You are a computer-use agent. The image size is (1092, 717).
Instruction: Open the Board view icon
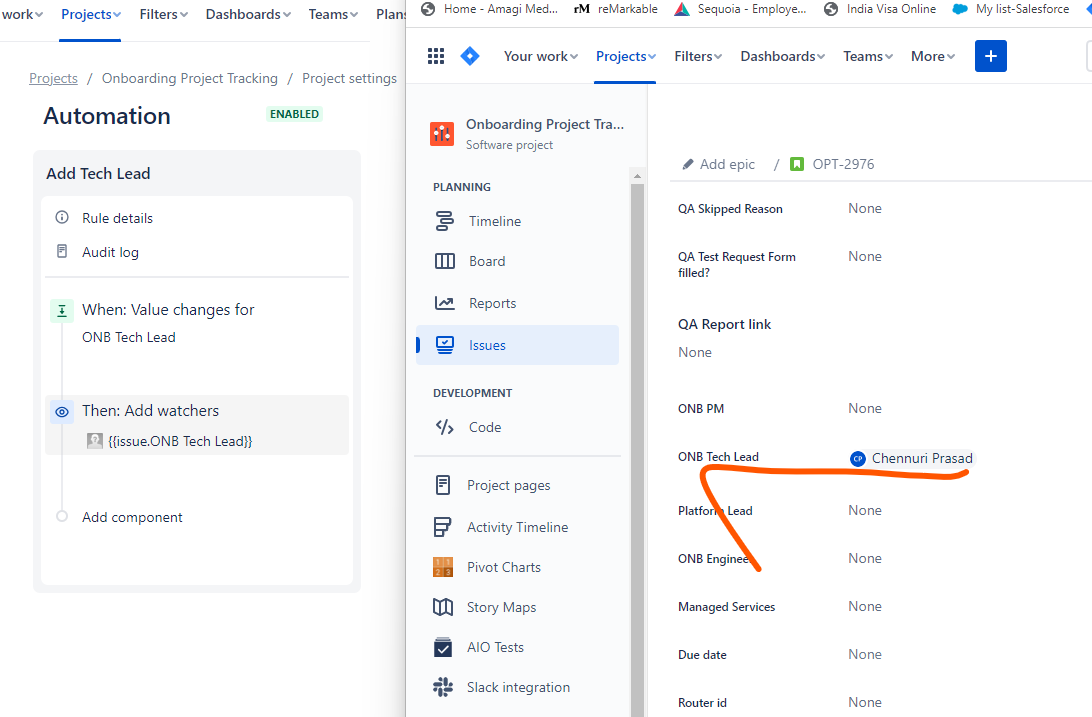pos(444,262)
